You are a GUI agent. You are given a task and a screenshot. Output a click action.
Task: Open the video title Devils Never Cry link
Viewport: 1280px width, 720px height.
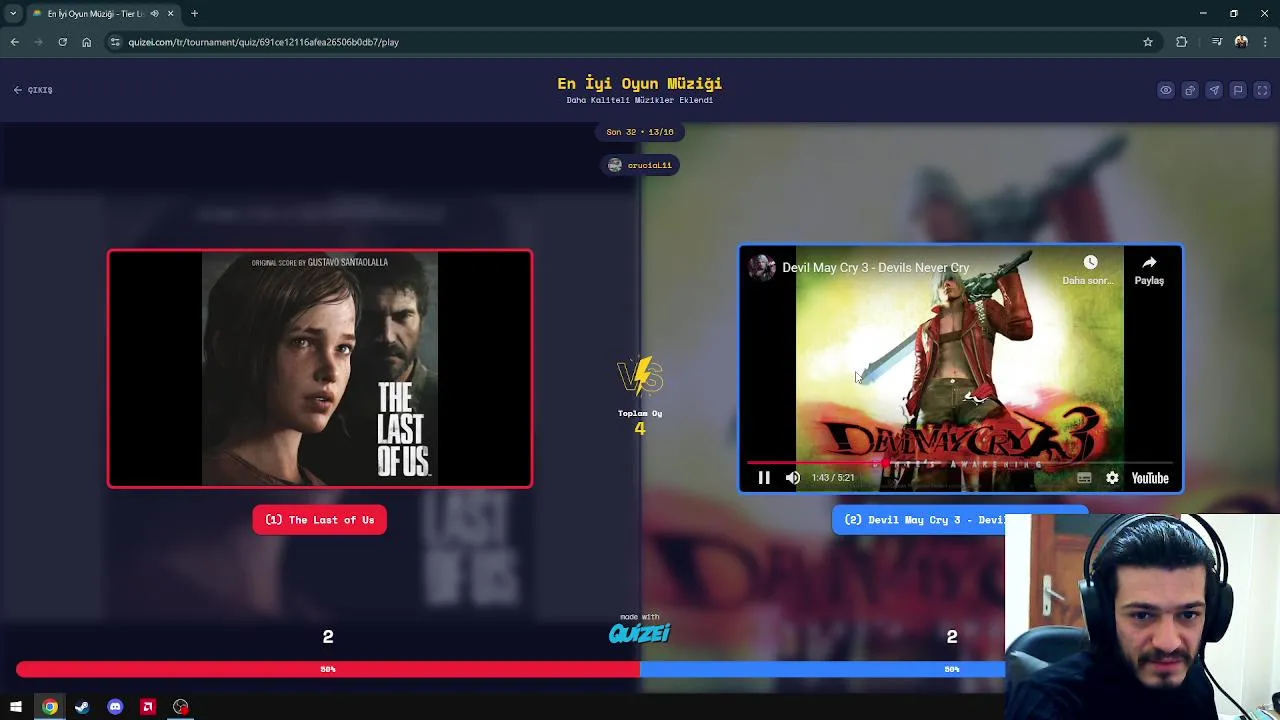[875, 268]
